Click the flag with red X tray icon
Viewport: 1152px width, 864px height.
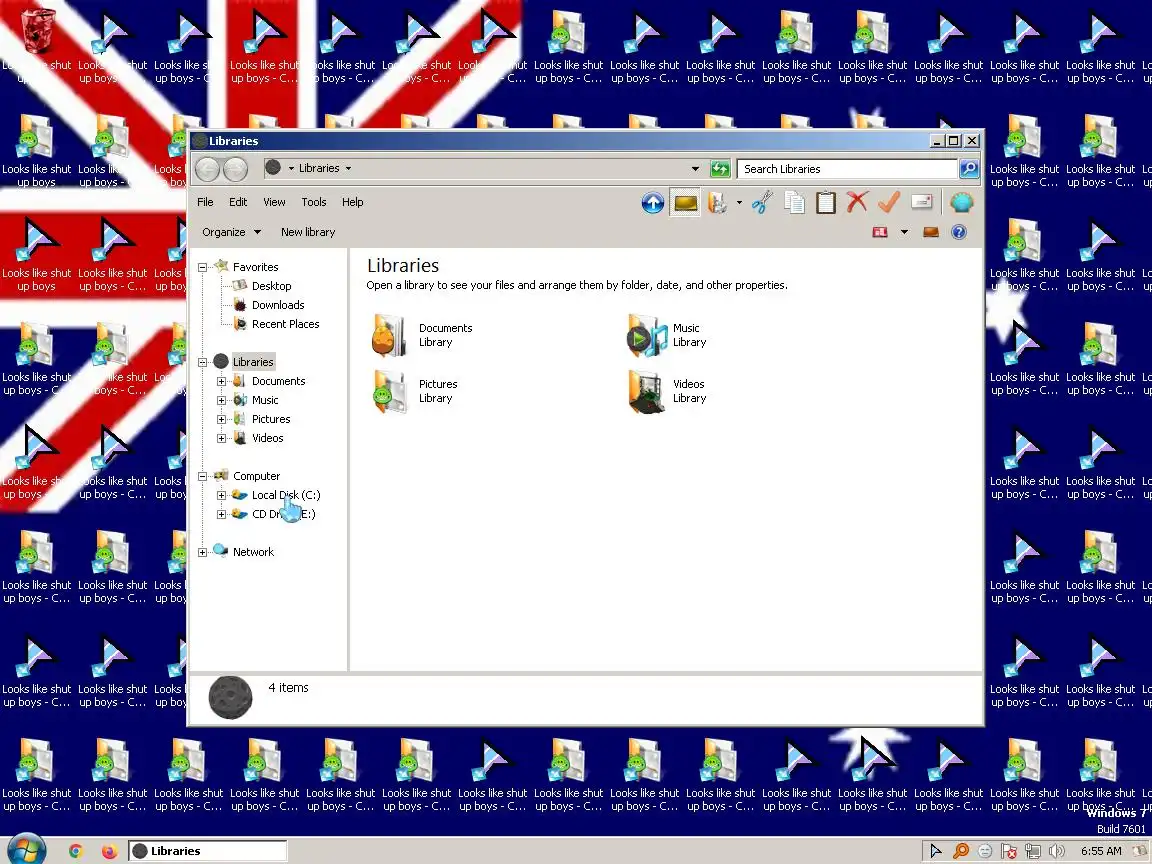click(1009, 851)
